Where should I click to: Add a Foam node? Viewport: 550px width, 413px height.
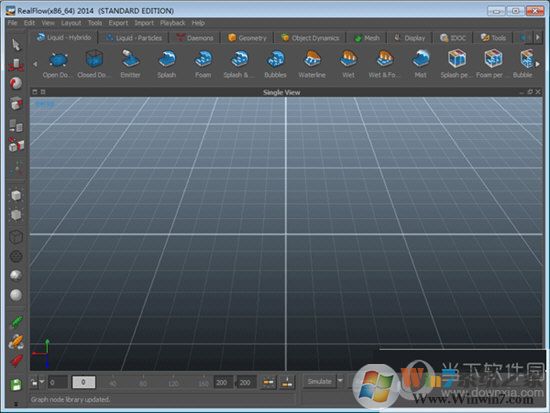[x=203, y=65]
